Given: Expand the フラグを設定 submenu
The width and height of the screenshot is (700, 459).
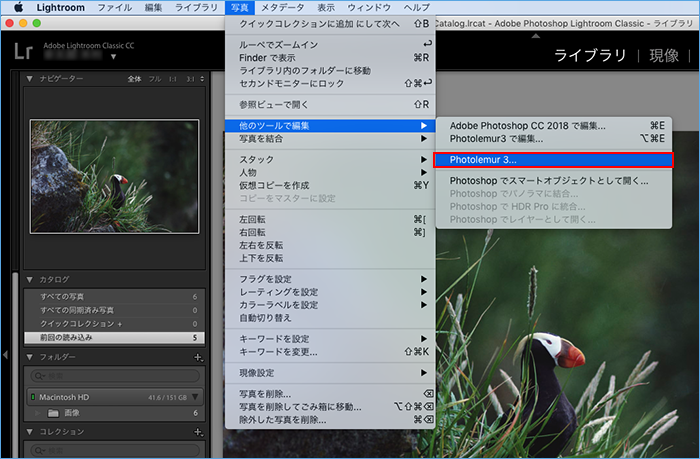Looking at the screenshot, I should pos(330,279).
